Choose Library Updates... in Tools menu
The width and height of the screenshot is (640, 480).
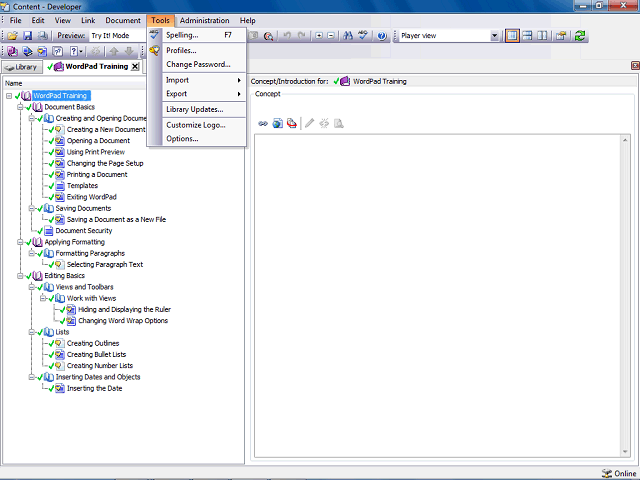coord(197,109)
